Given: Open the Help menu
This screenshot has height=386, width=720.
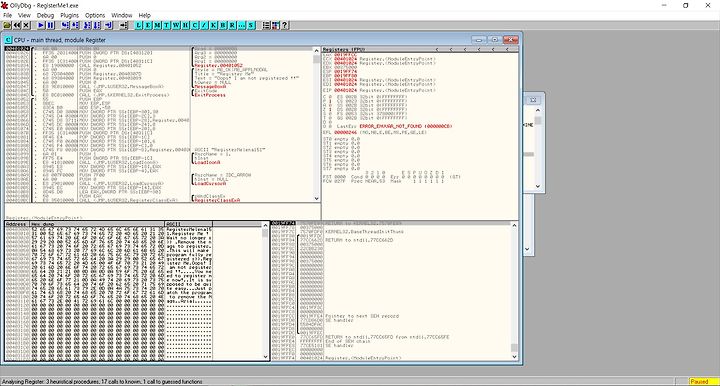Looking at the screenshot, I should (145, 15).
